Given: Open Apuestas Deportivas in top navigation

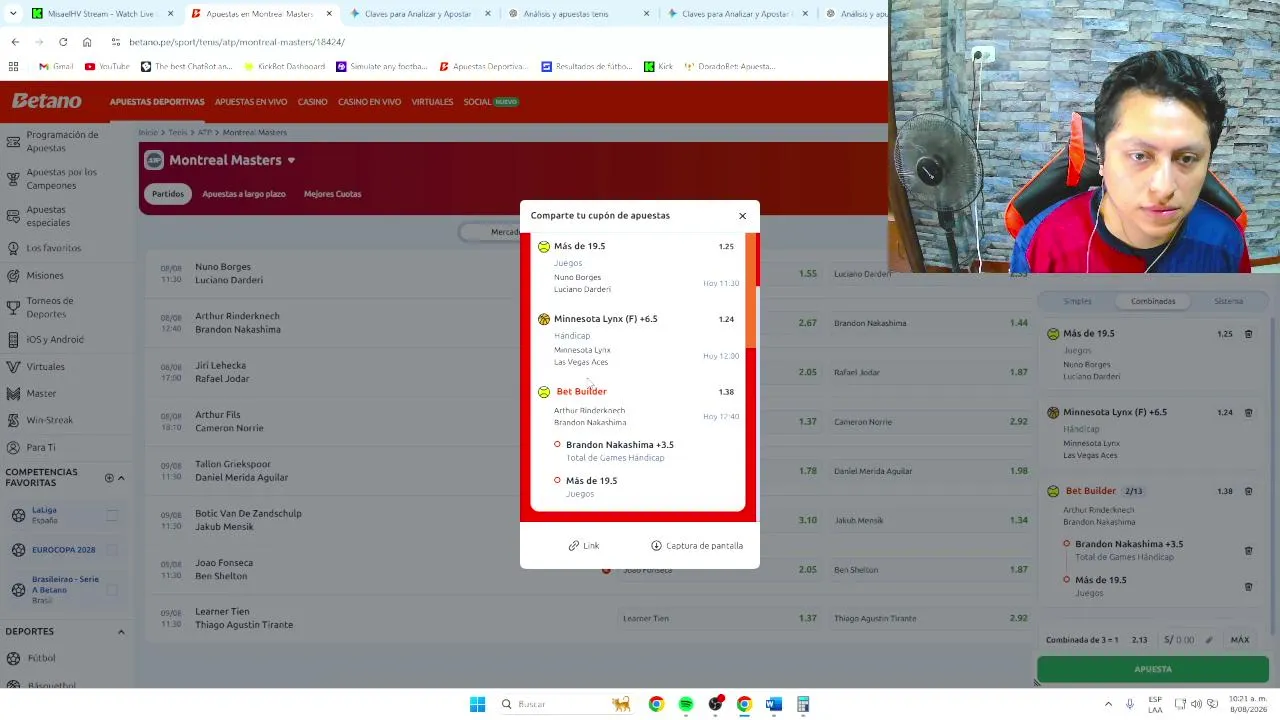Looking at the screenshot, I should (157, 102).
